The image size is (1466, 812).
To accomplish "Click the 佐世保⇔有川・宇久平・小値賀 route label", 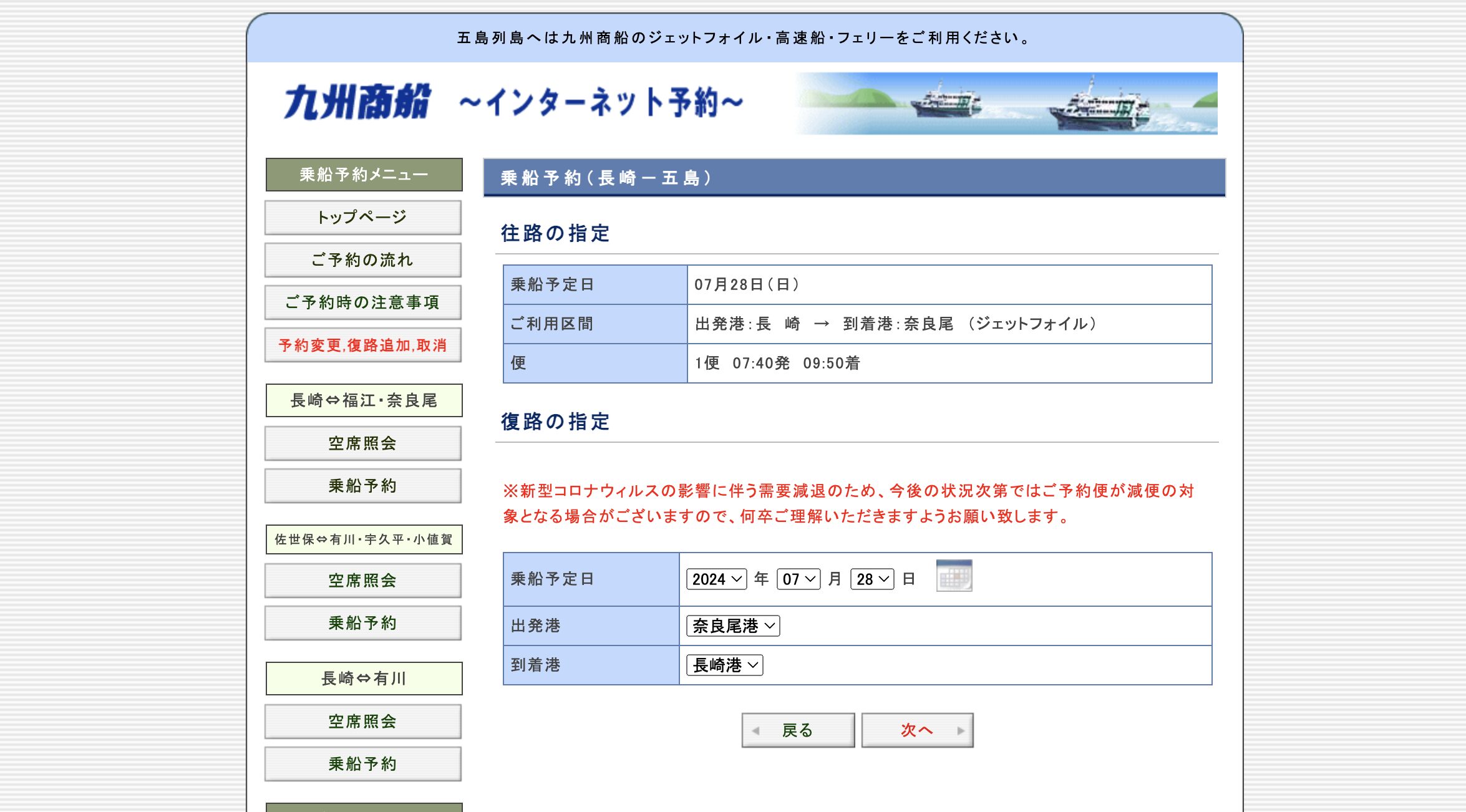I will pos(364,539).
